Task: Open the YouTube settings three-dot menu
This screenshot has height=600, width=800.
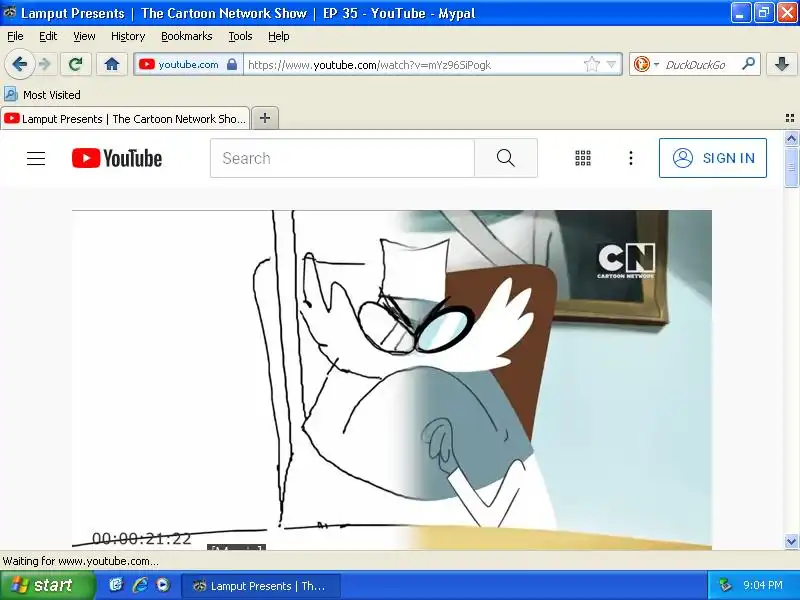Action: tap(631, 158)
